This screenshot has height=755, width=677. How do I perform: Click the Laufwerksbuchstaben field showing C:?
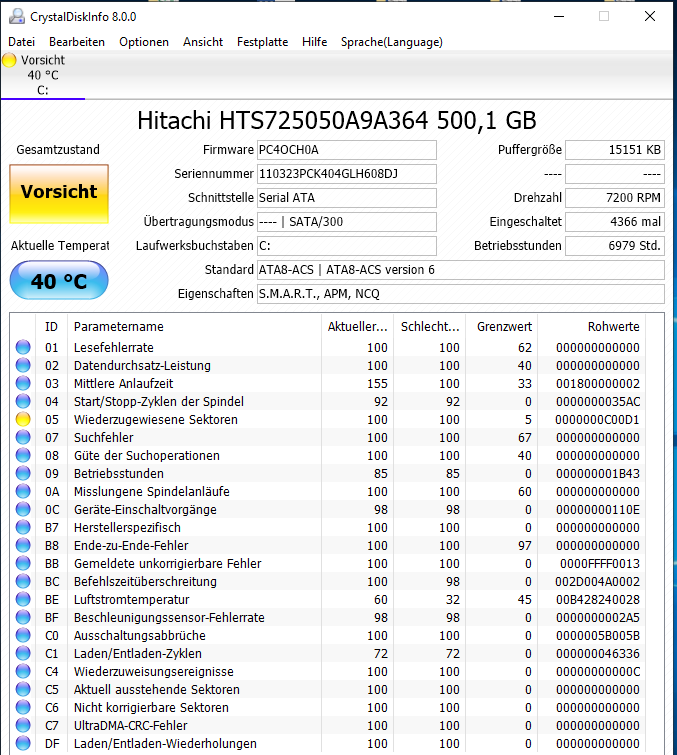(347, 246)
